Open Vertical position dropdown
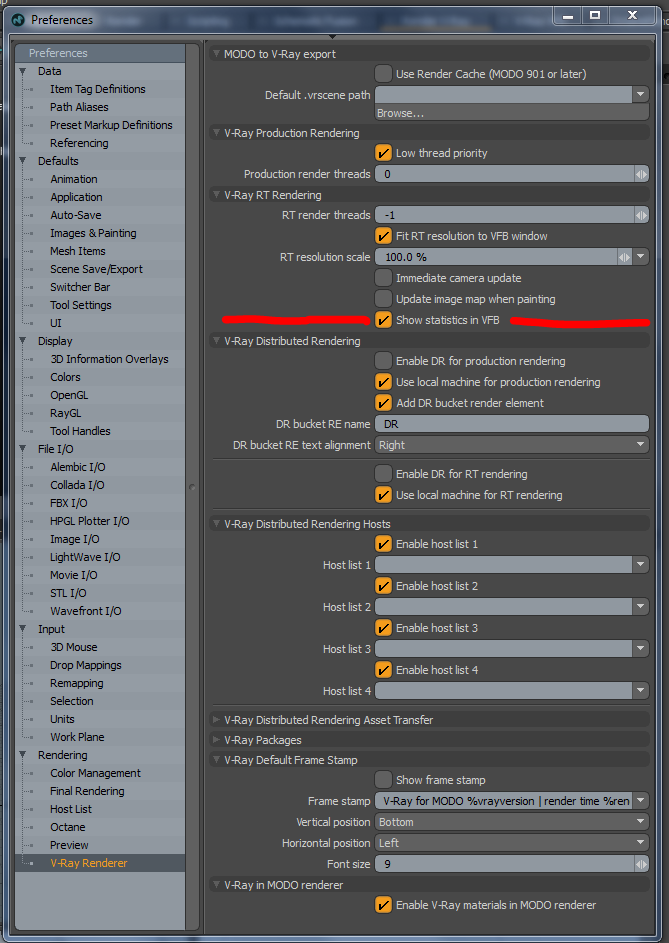Screen dimensions: 669x943 click(x=512, y=822)
